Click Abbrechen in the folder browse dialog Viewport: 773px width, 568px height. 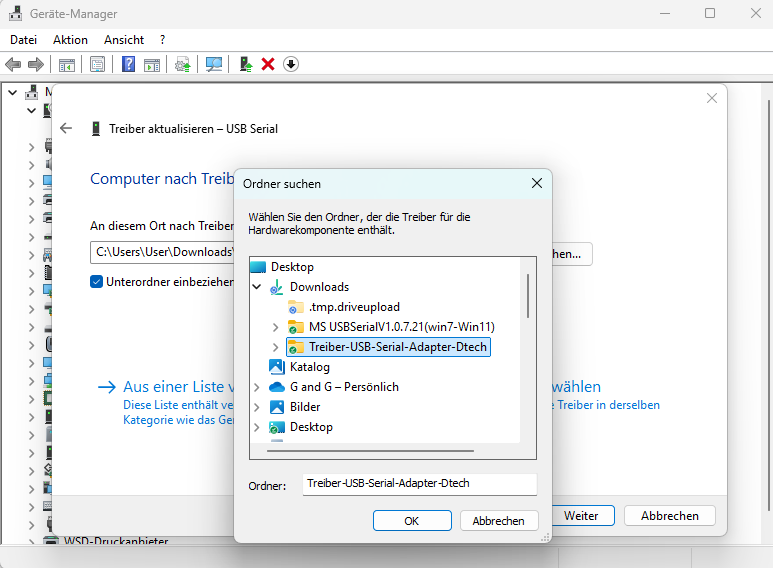pyautogui.click(x=498, y=521)
